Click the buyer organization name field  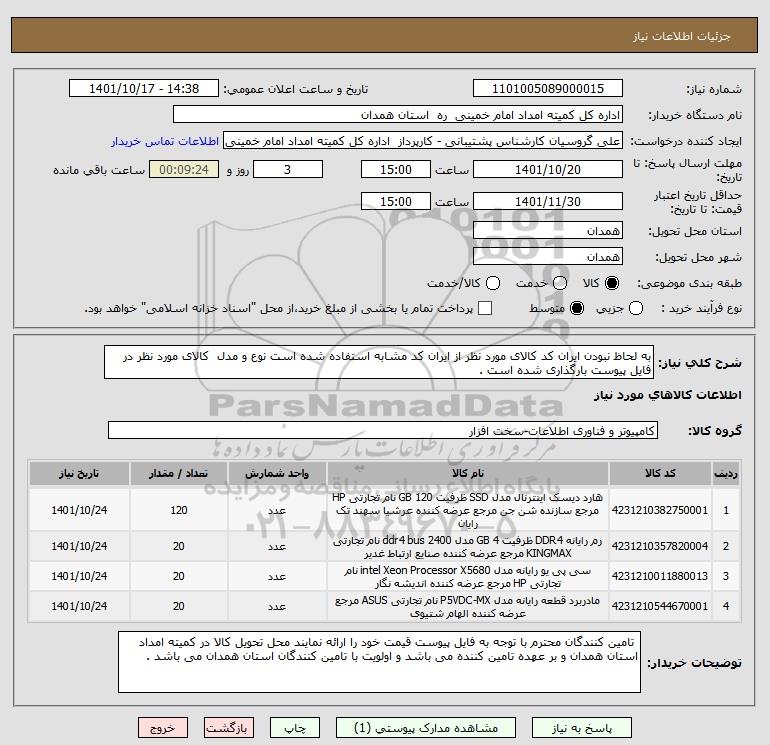pyautogui.click(x=398, y=115)
